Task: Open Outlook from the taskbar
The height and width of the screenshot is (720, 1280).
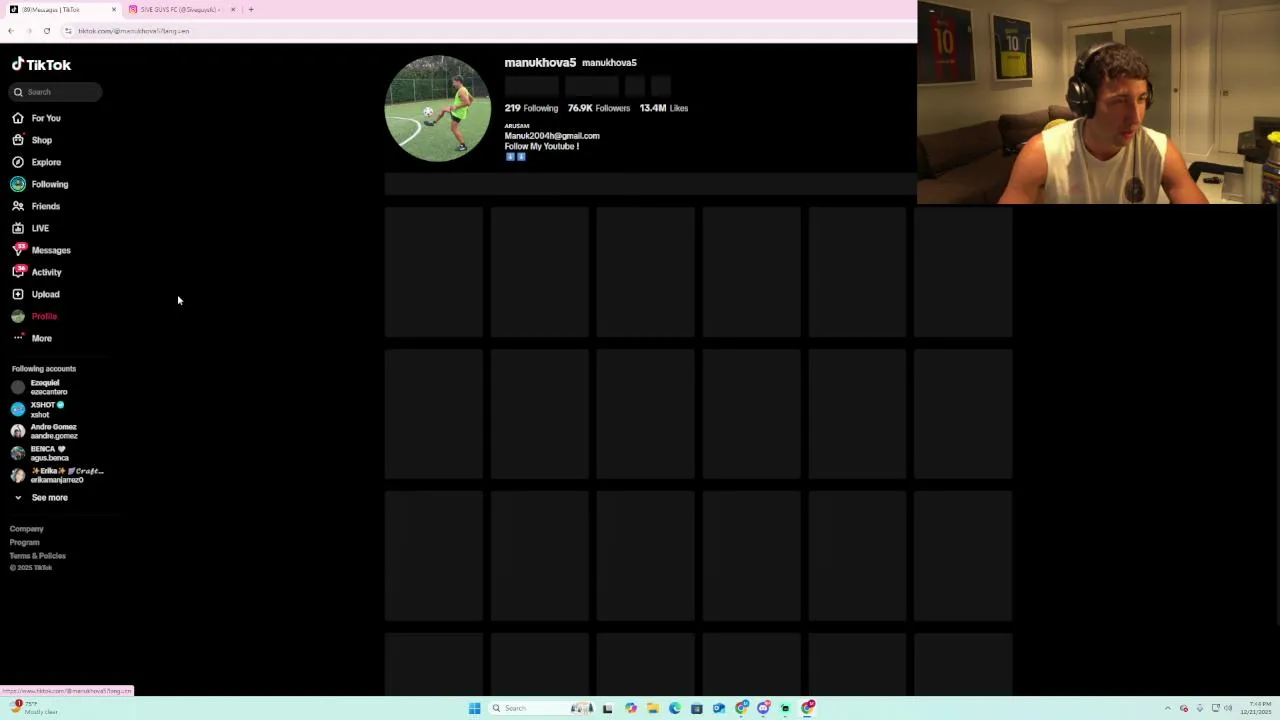Action: (718, 708)
